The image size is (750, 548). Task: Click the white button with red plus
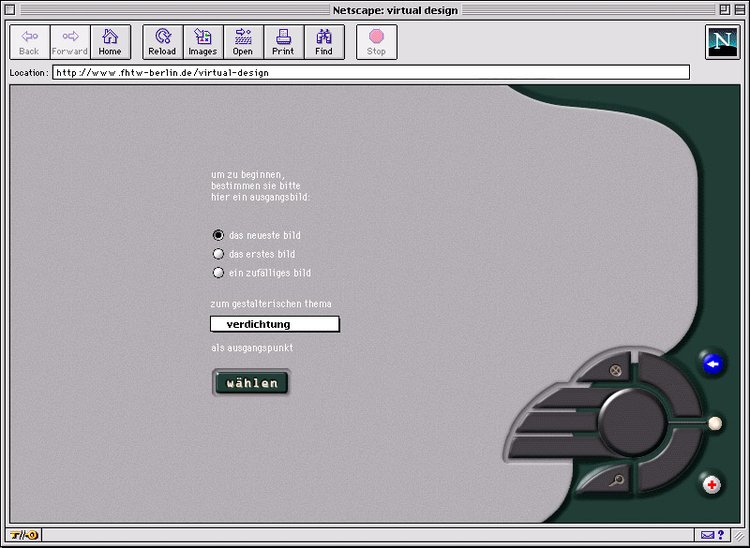pyautogui.click(x=712, y=484)
